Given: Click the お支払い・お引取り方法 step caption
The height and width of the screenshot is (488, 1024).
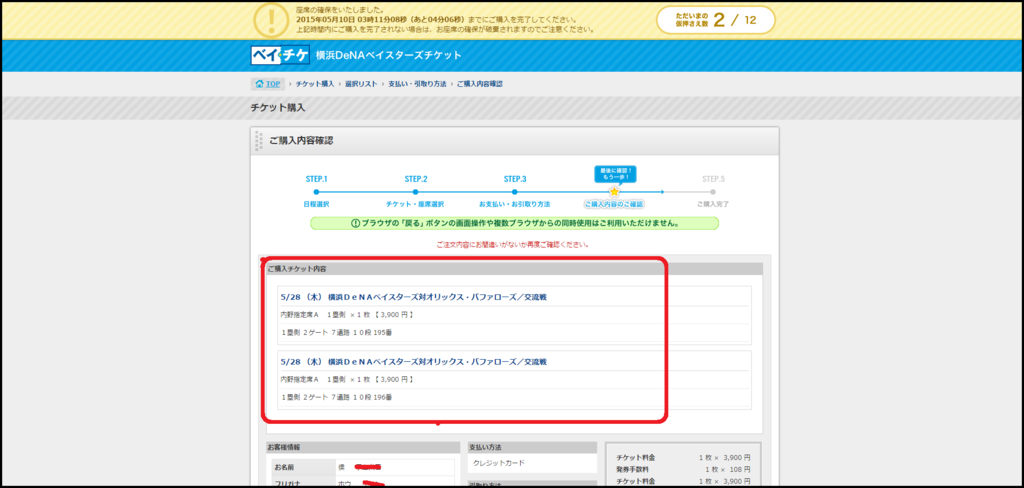Looking at the screenshot, I should [x=515, y=204].
